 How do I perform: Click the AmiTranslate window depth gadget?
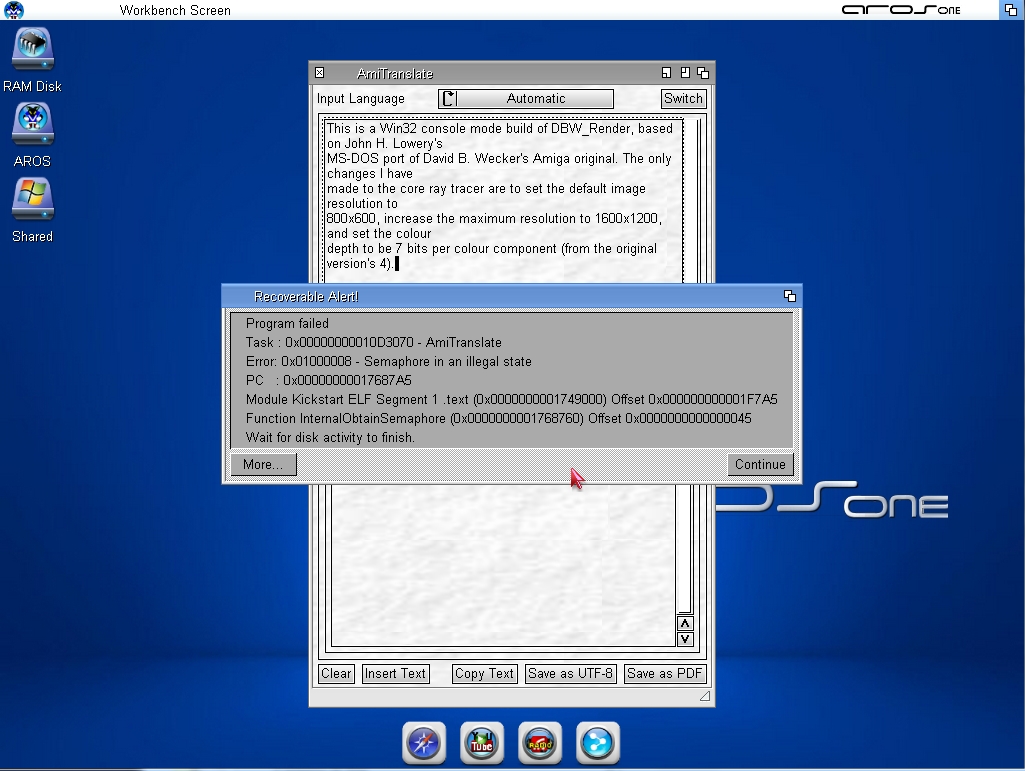coord(703,73)
